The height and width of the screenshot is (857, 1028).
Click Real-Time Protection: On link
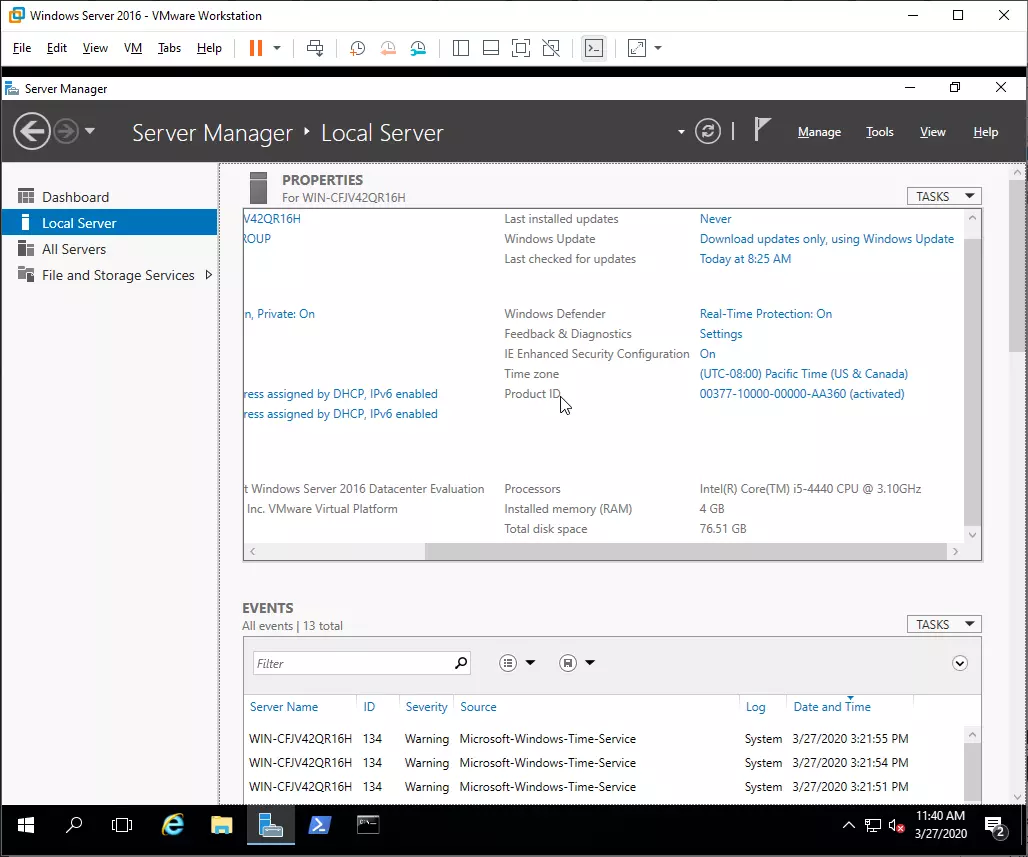coord(766,314)
